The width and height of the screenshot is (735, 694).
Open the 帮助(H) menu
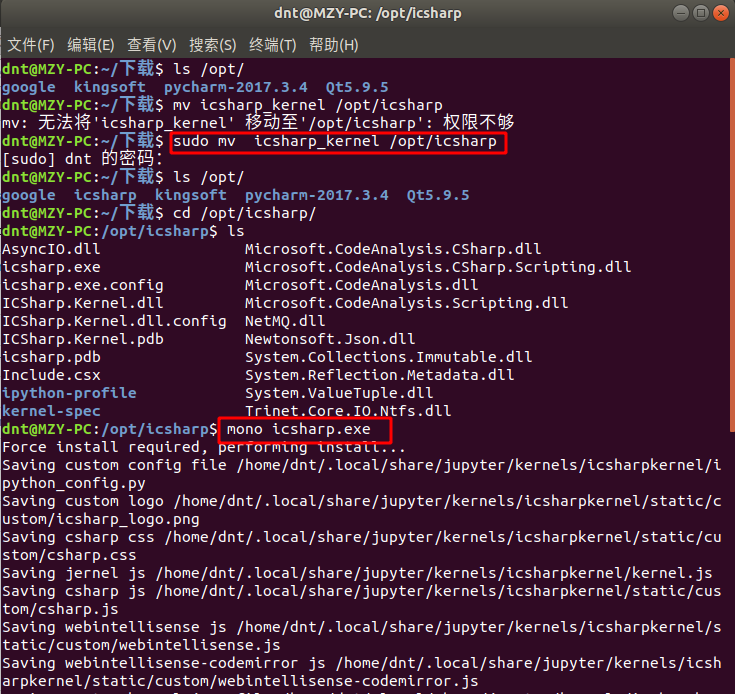pos(333,45)
